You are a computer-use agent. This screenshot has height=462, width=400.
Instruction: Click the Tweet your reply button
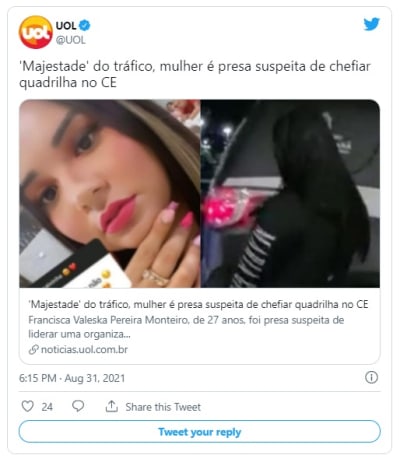coord(200,432)
